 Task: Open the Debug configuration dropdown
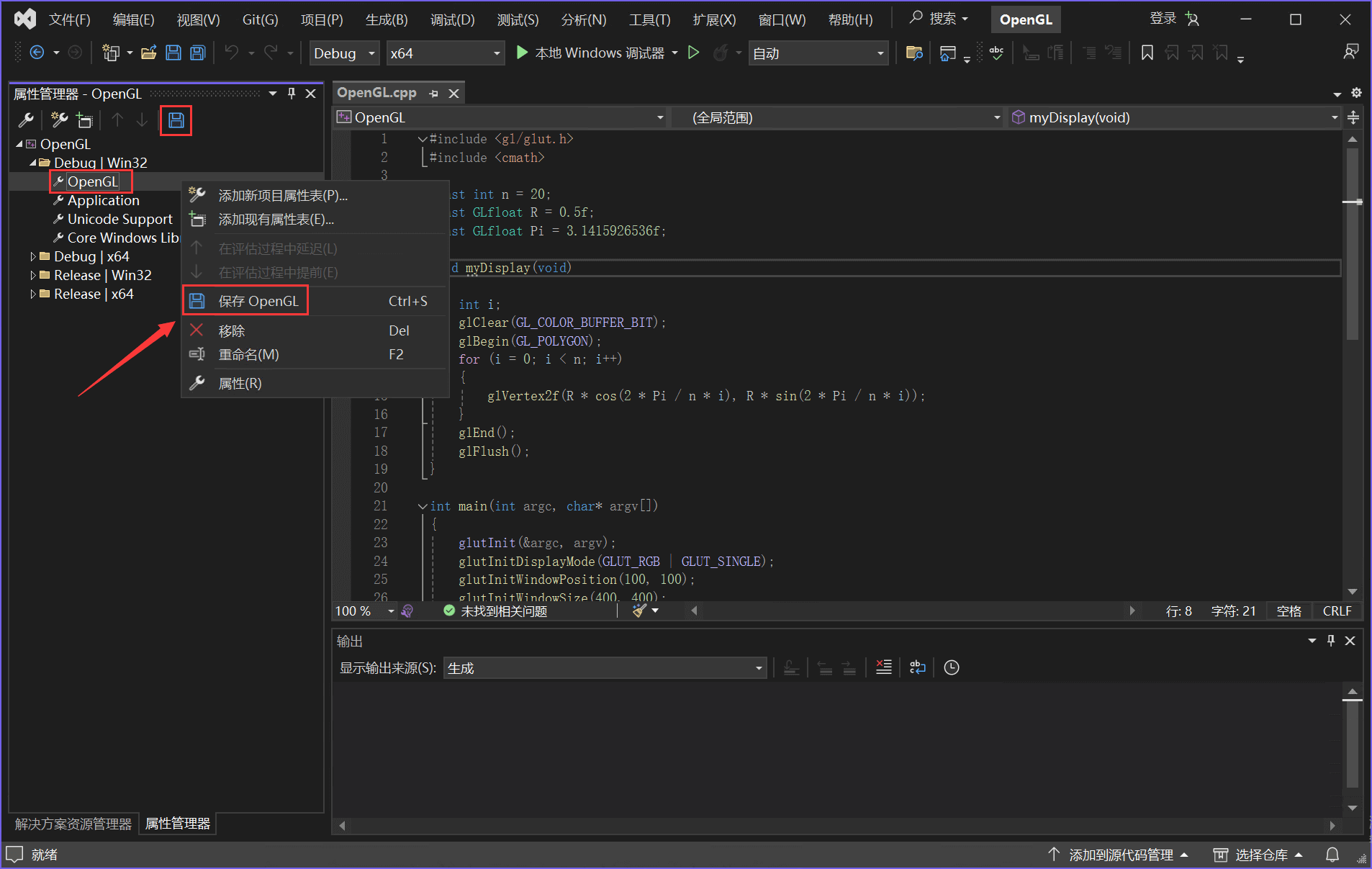tap(345, 53)
